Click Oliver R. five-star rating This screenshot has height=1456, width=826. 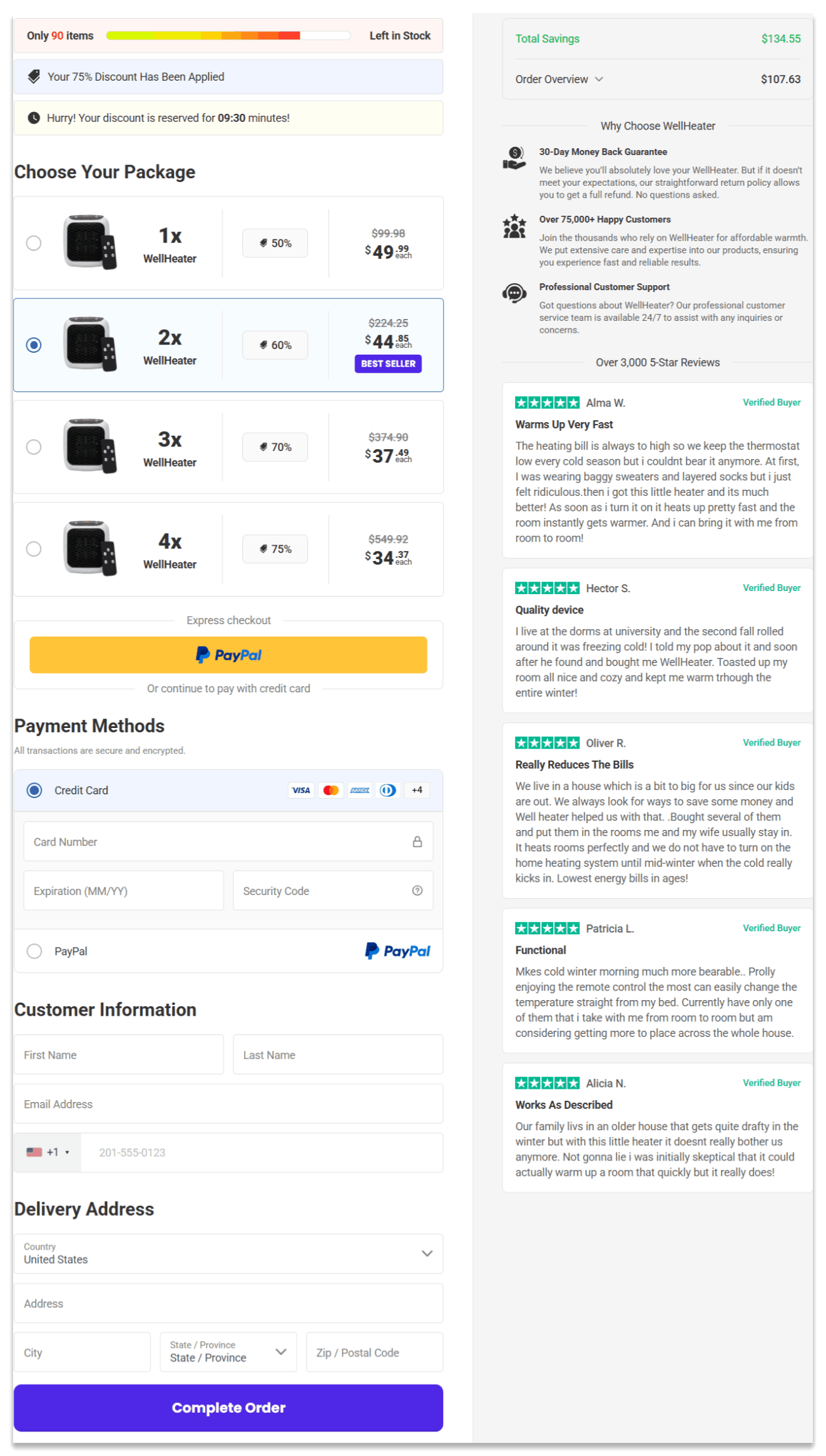[x=547, y=742]
